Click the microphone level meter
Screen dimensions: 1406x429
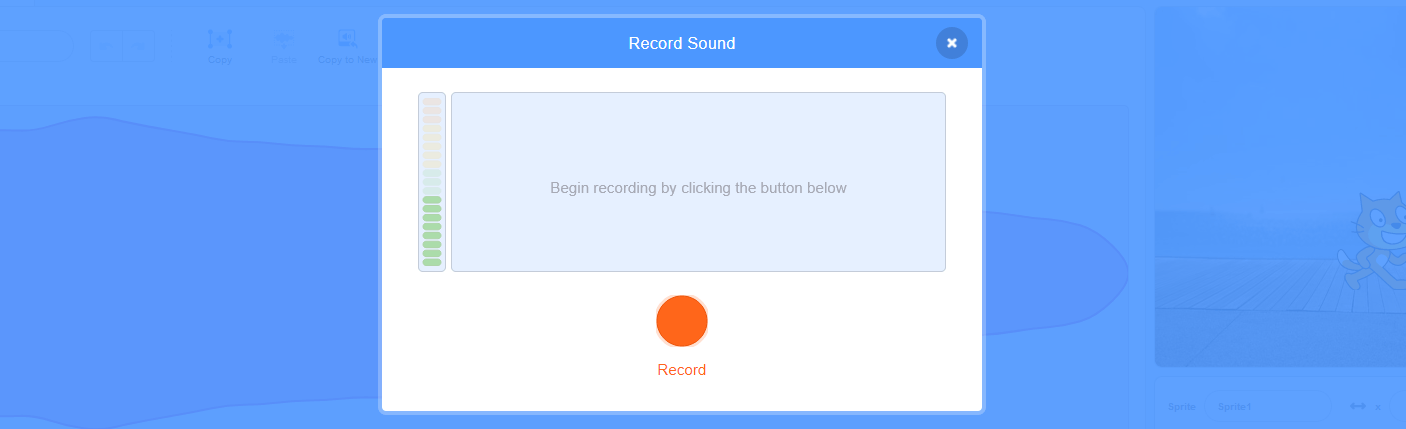click(432, 182)
